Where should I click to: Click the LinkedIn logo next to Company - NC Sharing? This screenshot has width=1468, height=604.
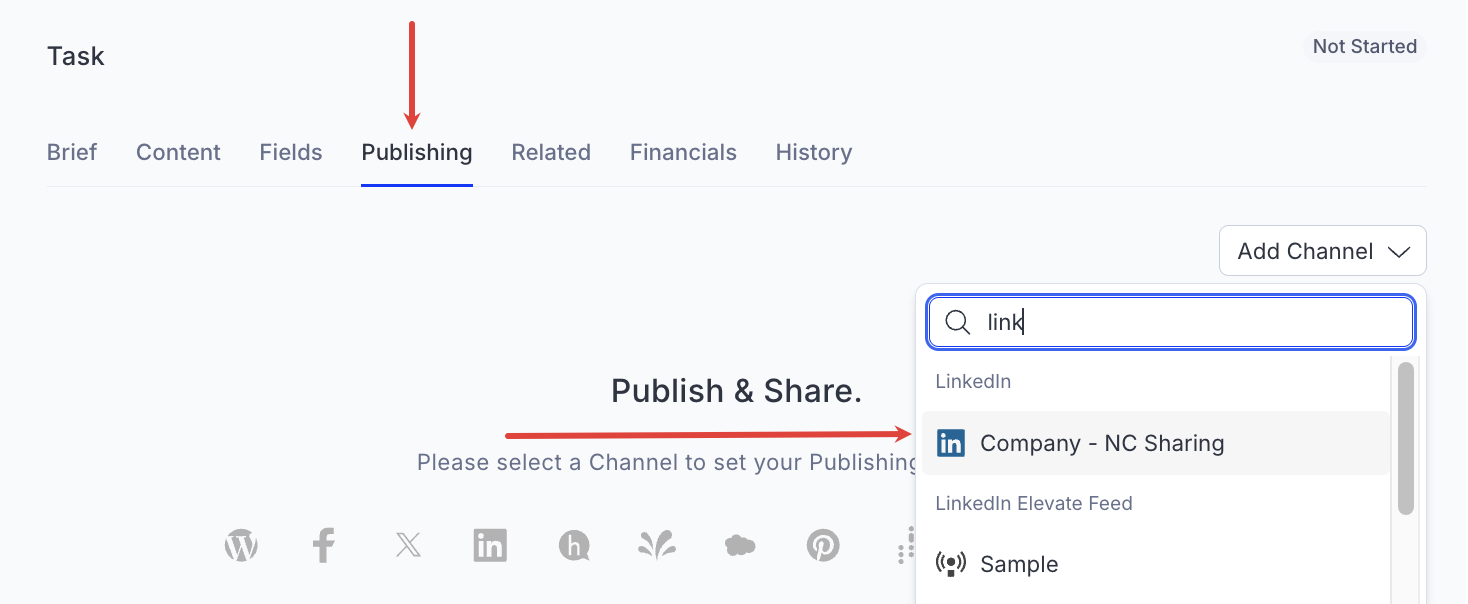950,443
